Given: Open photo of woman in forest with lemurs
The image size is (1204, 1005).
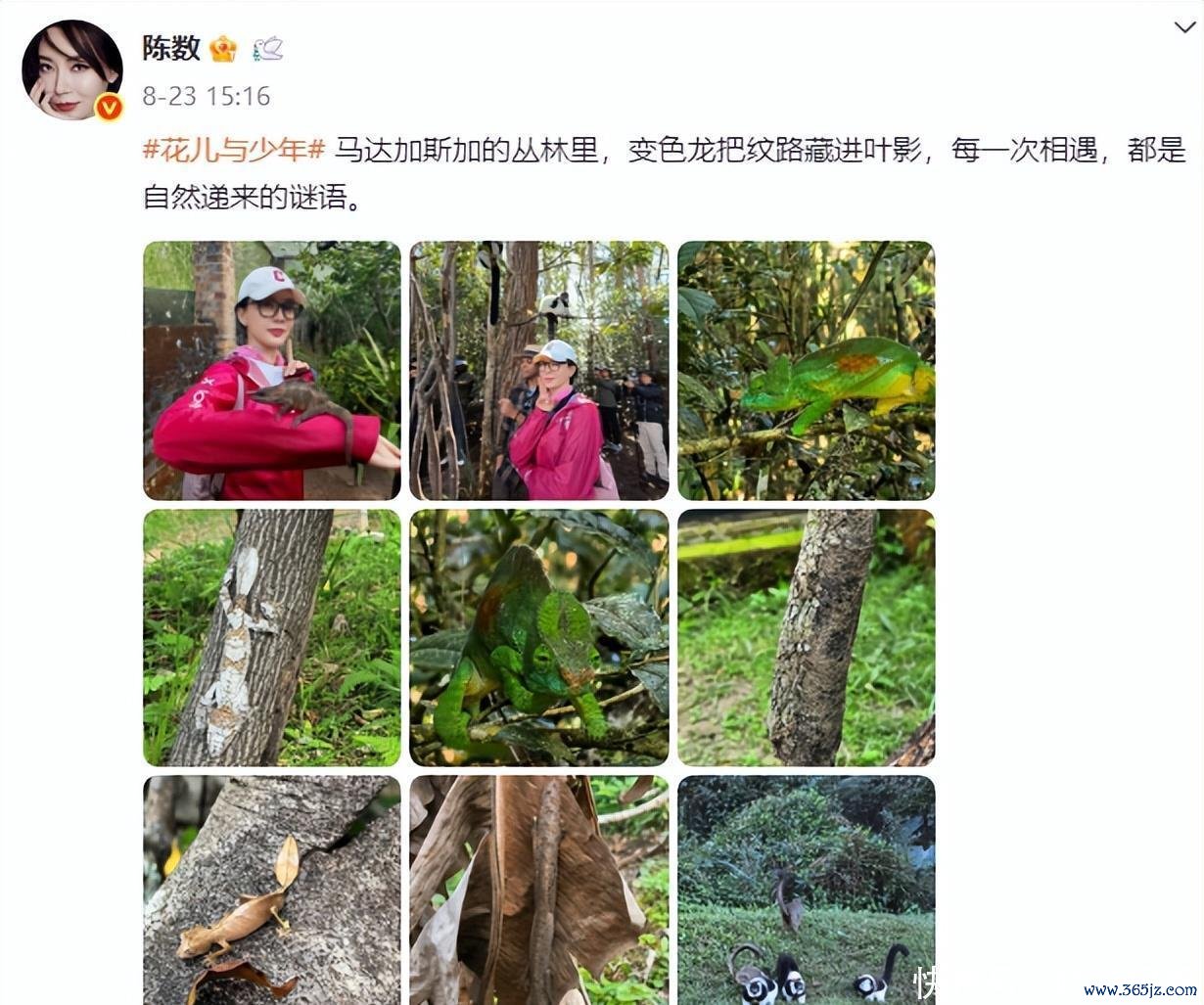Looking at the screenshot, I should click(539, 371).
